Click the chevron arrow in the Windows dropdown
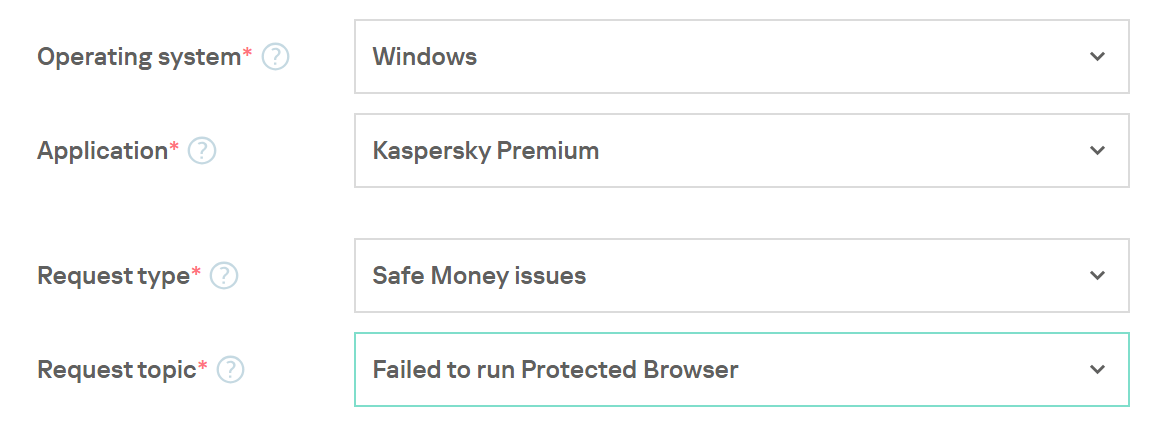 pos(1097,57)
